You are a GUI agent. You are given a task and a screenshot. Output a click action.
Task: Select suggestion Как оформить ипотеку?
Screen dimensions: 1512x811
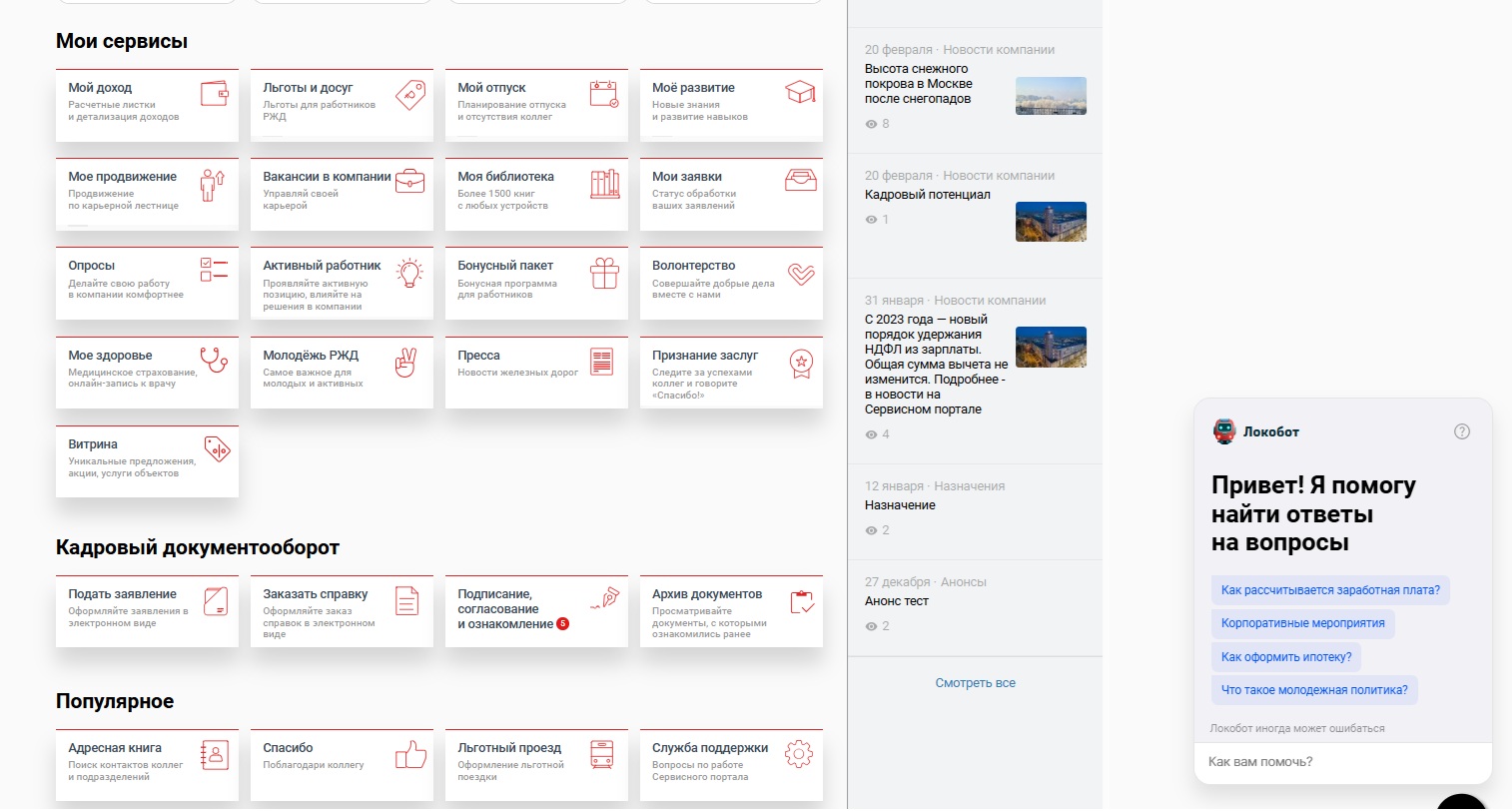(x=1285, y=657)
